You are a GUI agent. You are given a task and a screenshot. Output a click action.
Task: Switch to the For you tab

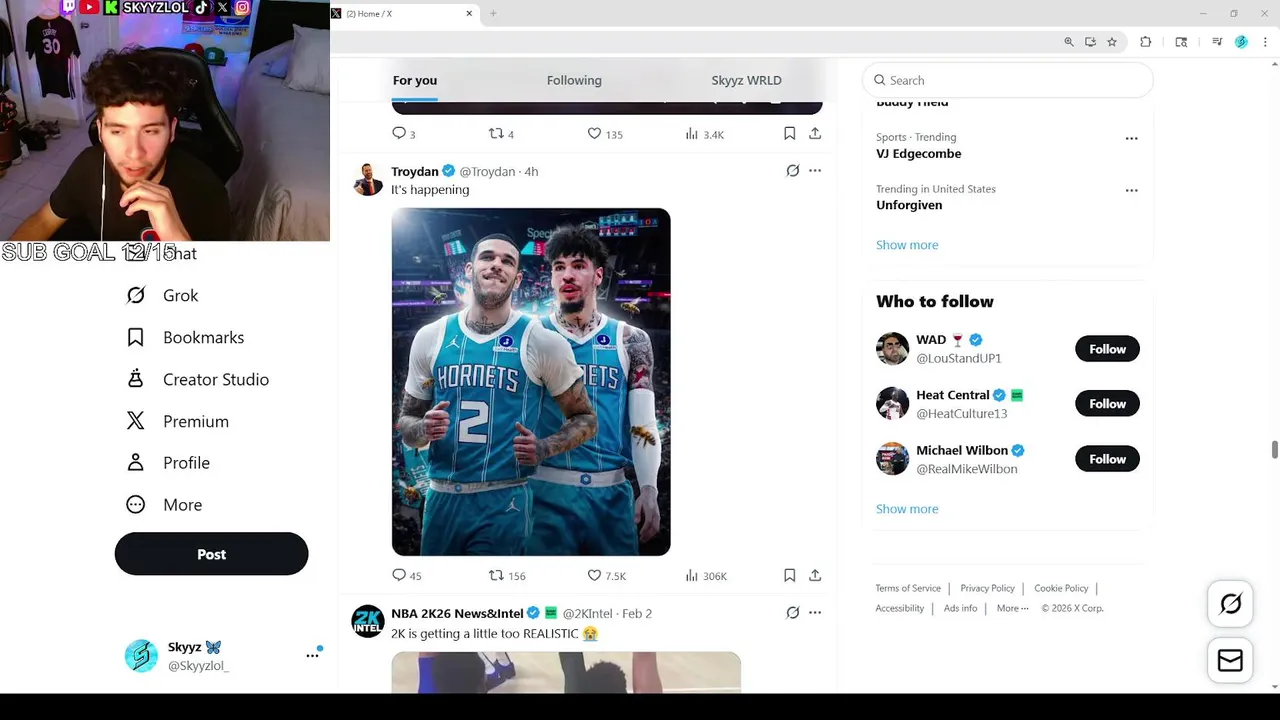415,80
